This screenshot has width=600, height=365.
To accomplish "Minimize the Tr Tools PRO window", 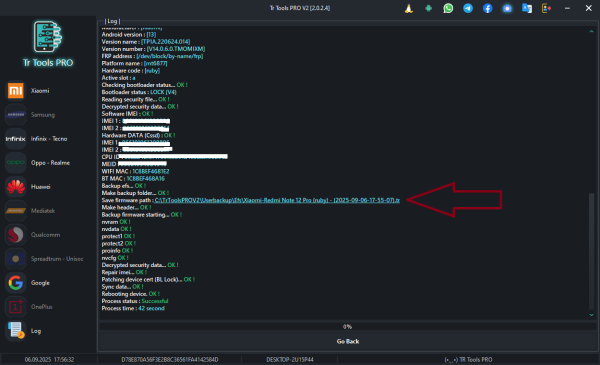I will tap(567, 8).
